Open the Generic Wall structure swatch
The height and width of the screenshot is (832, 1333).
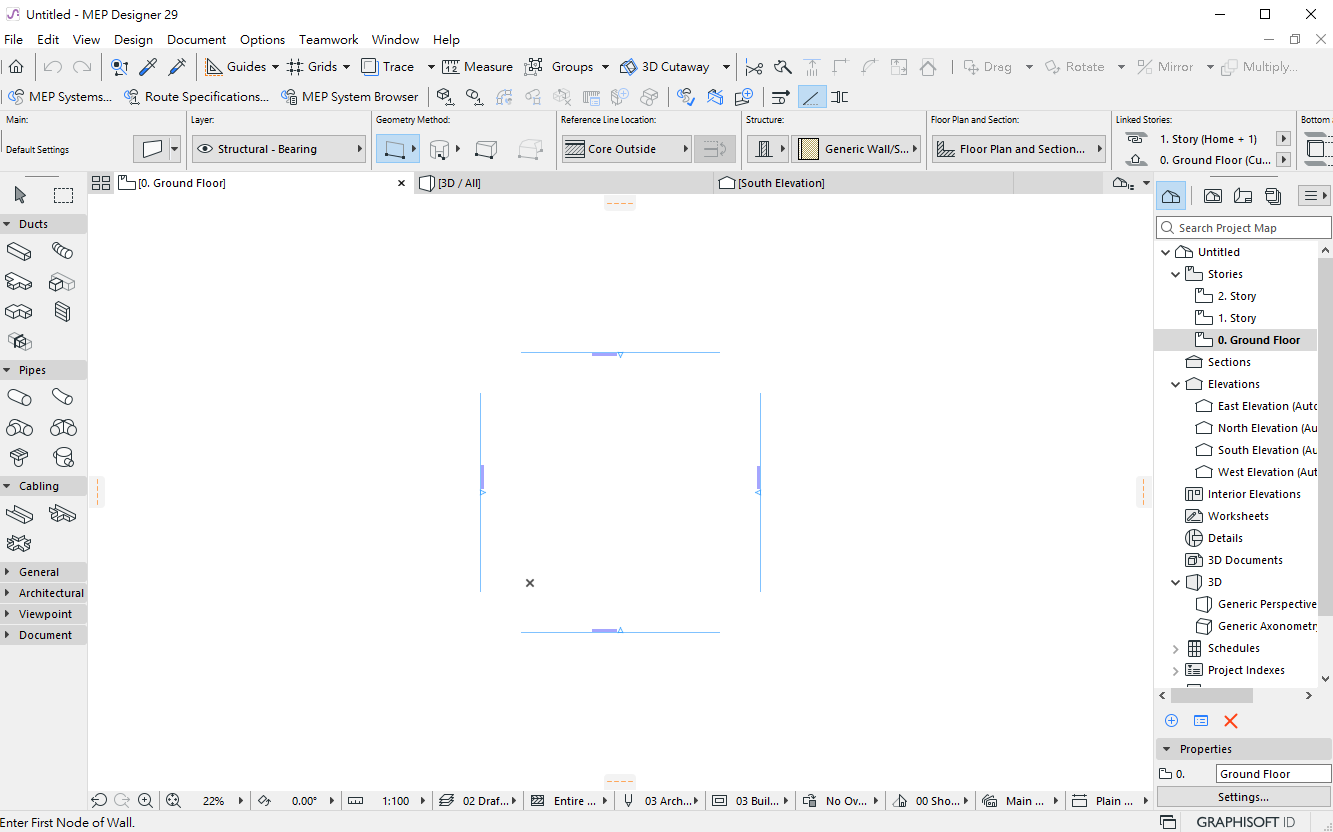(x=858, y=149)
